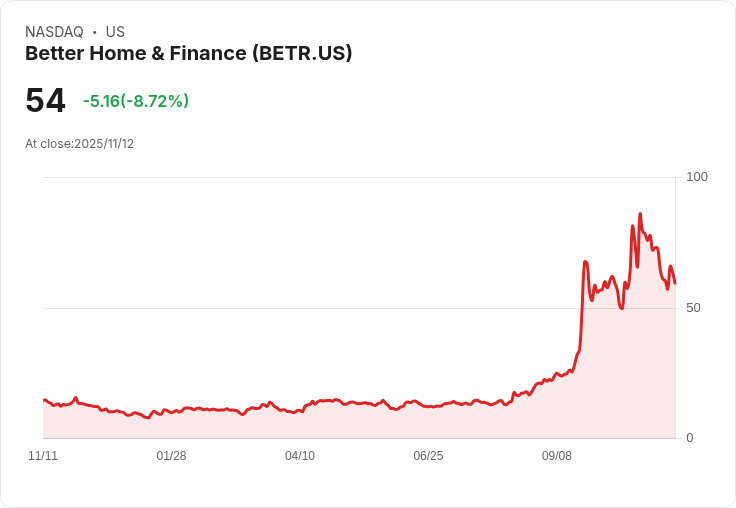Viewport: 736px width, 508px height.
Task: Click the 11/11 date on x-axis
Action: [x=43, y=456]
